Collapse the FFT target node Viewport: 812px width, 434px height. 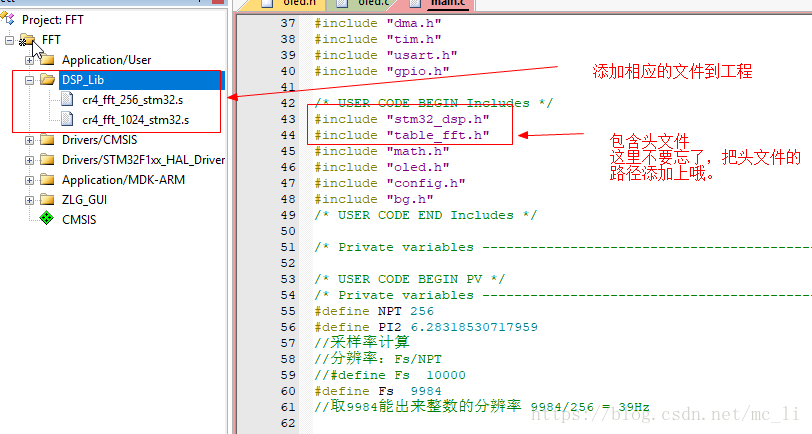coord(9,40)
